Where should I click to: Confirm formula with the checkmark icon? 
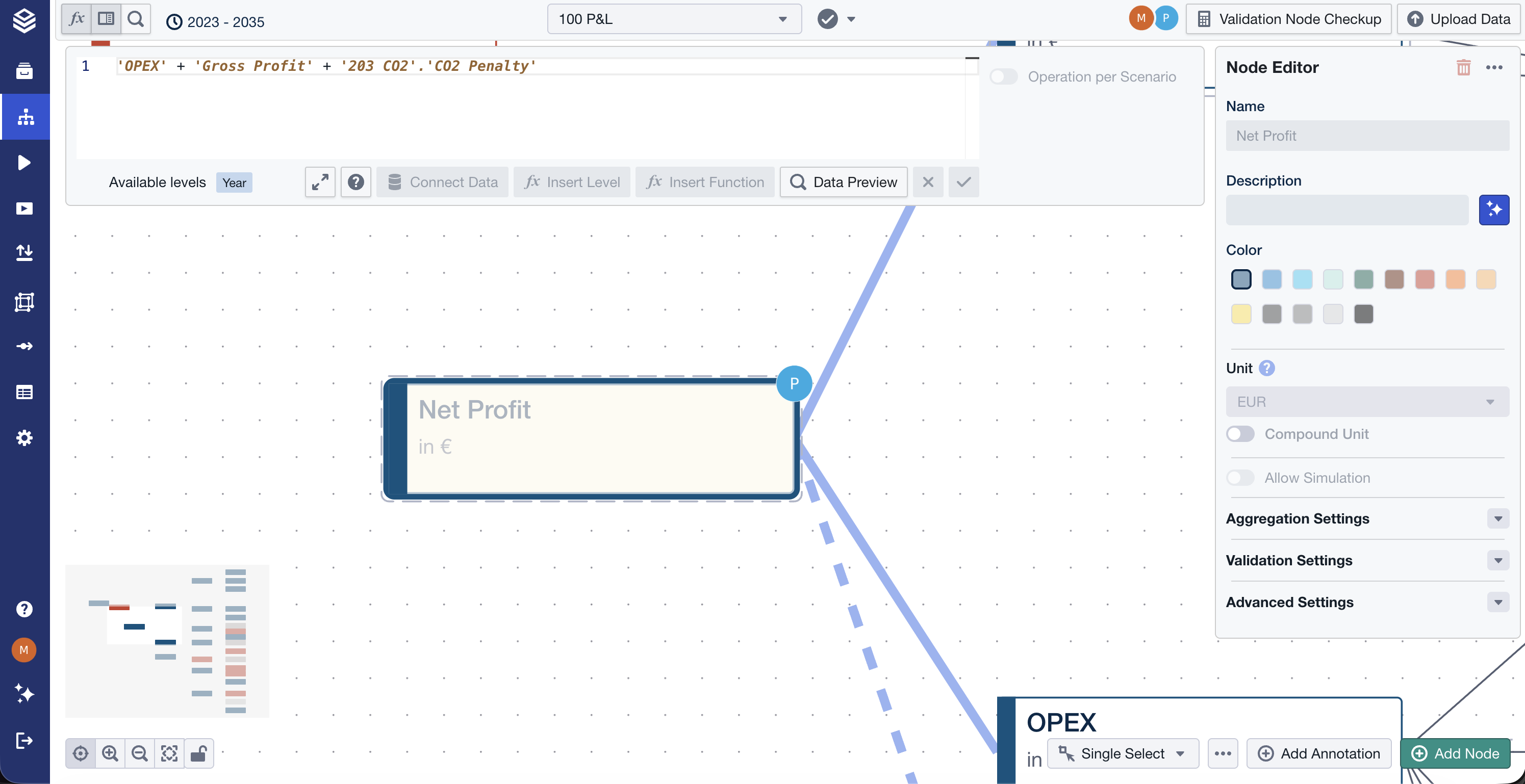pyautogui.click(x=963, y=182)
